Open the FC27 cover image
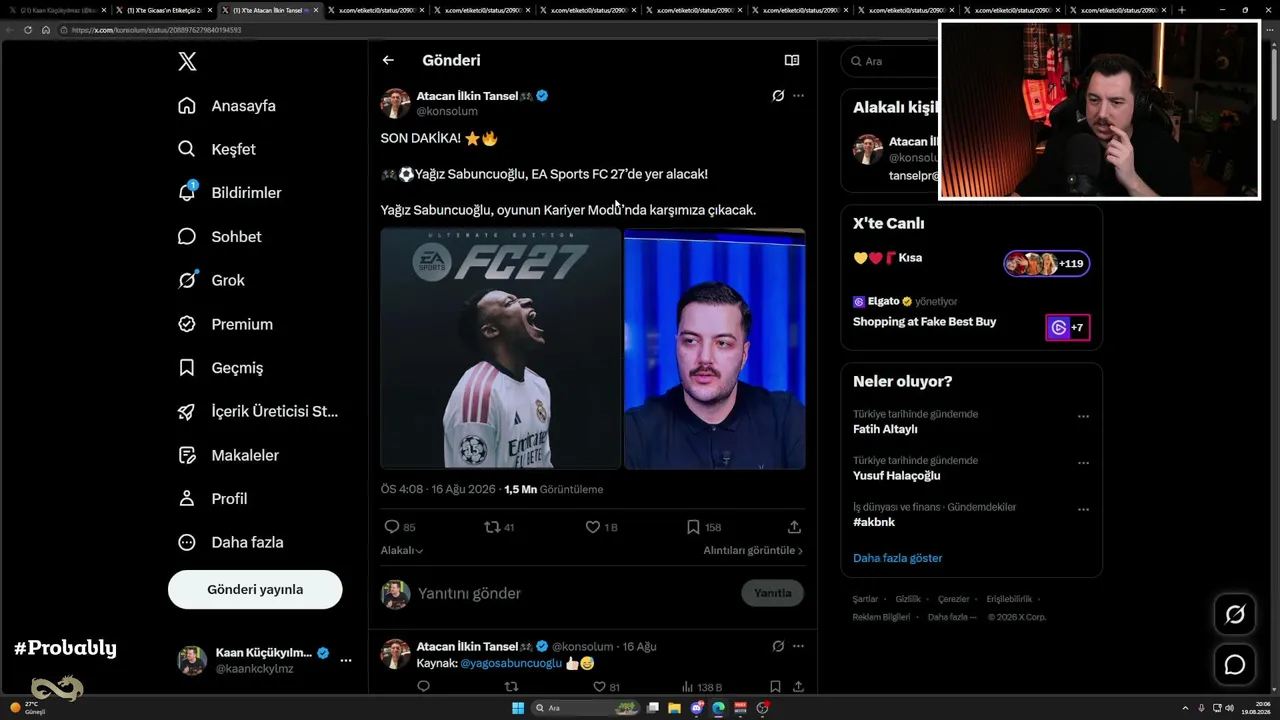1280x720 pixels. (x=501, y=348)
